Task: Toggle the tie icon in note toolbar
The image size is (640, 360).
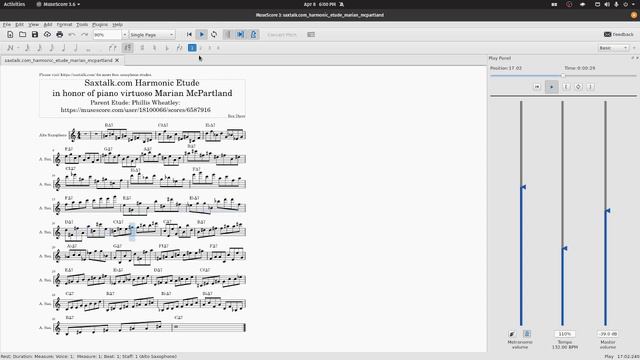Action: [113, 48]
